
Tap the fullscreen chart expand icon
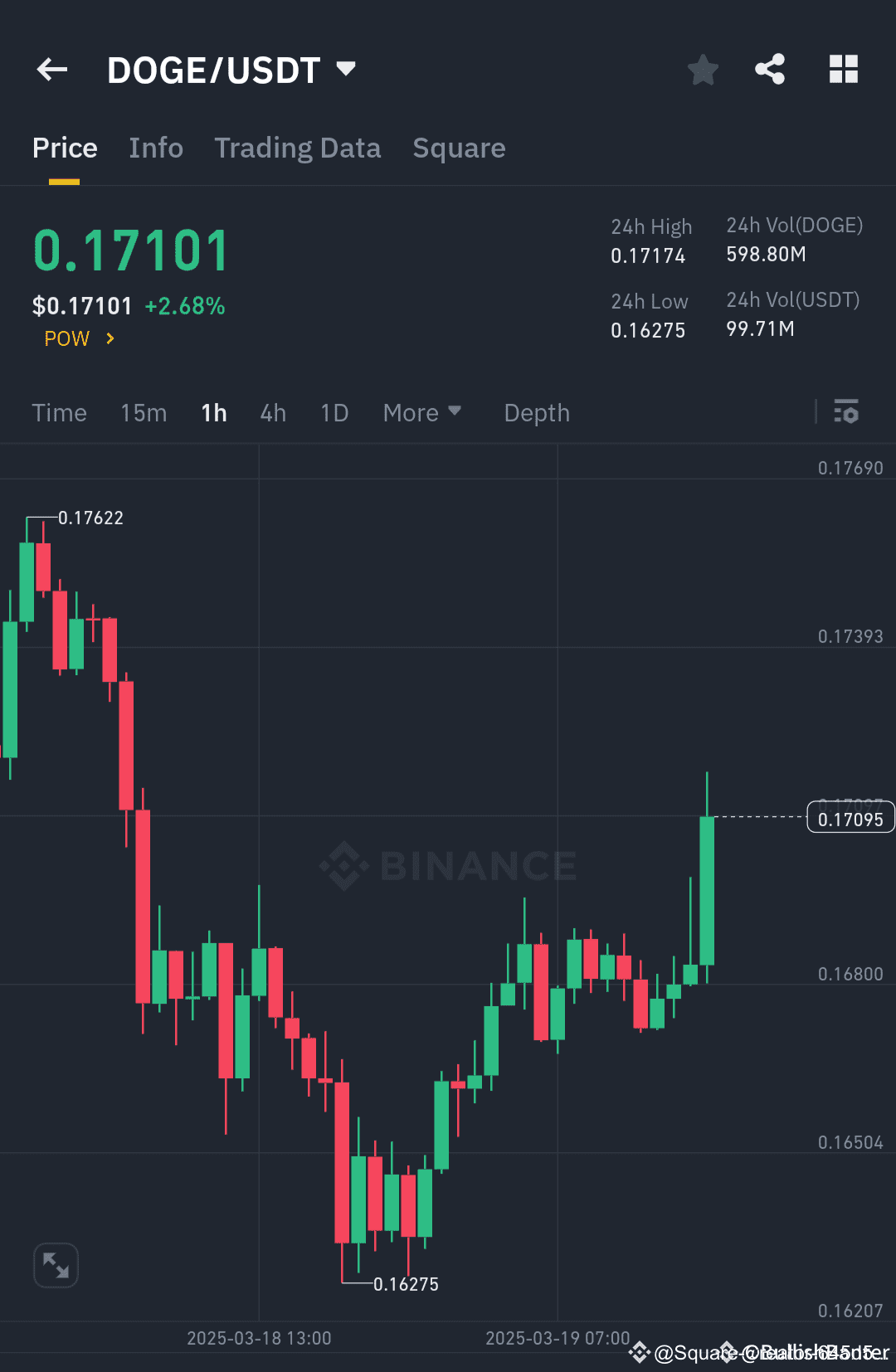(56, 1265)
